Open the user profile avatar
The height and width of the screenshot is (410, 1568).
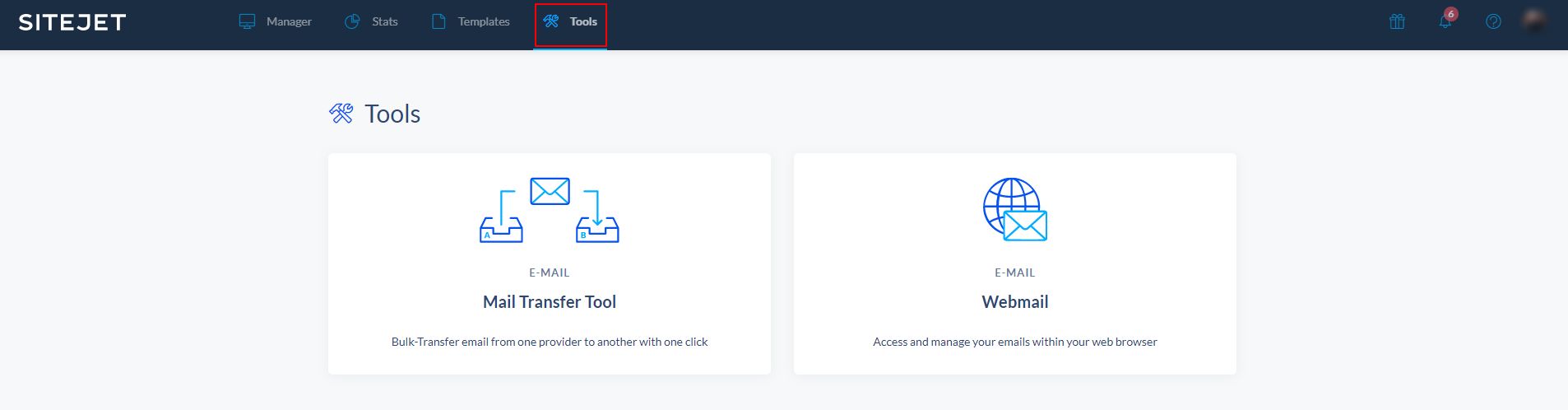tap(1533, 21)
